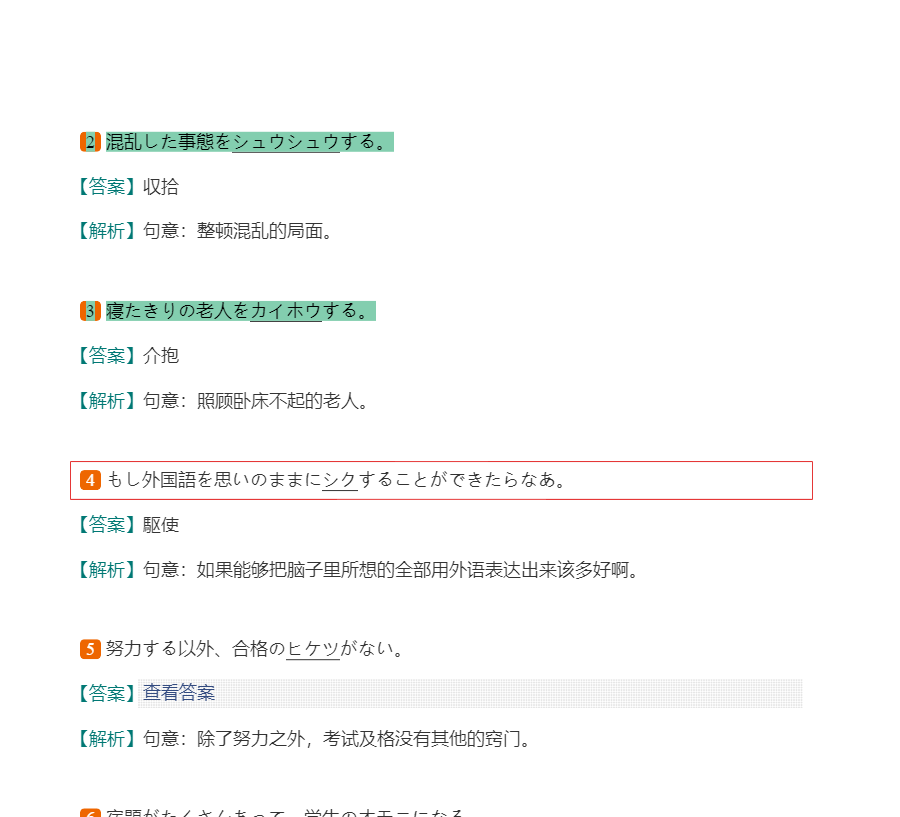Click the answer text 介抱
This screenshot has width=900, height=817.
tap(161, 356)
